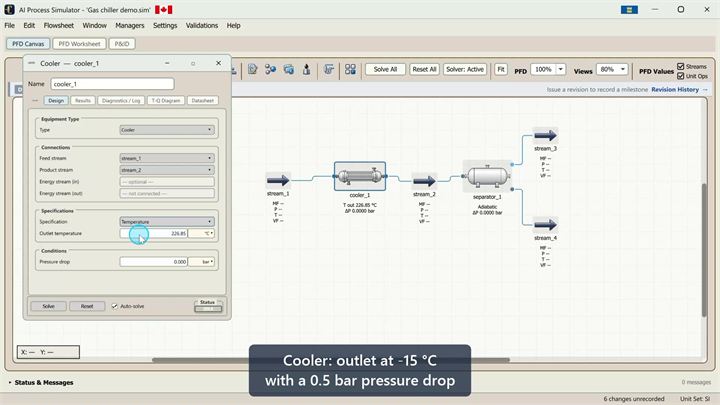720x405 pixels.
Task: Click the canvas vertical scrollbar
Action: pyautogui.click(x=704, y=250)
